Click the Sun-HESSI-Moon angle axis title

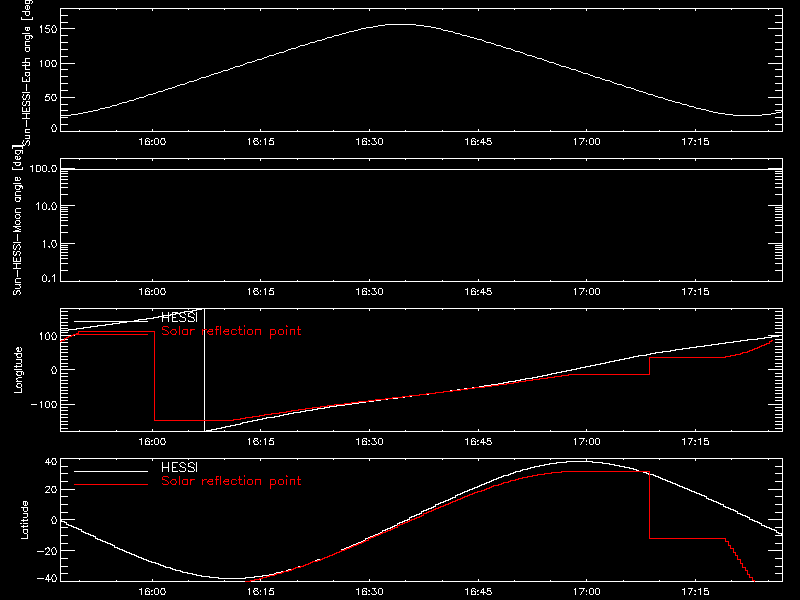point(17,220)
